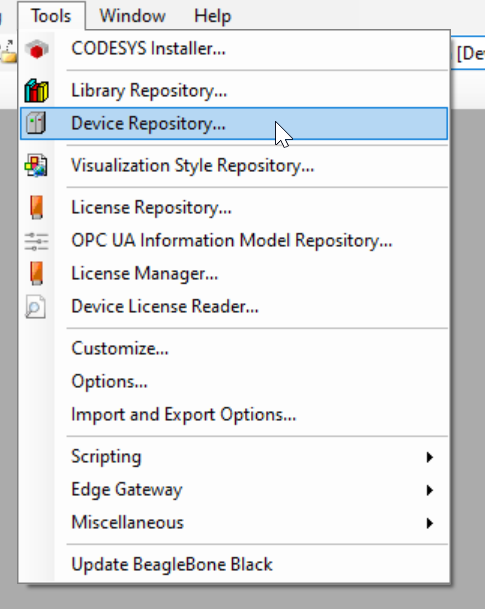Image resolution: width=485 pixels, height=609 pixels.
Task: Open the Window menu
Action: point(132,16)
